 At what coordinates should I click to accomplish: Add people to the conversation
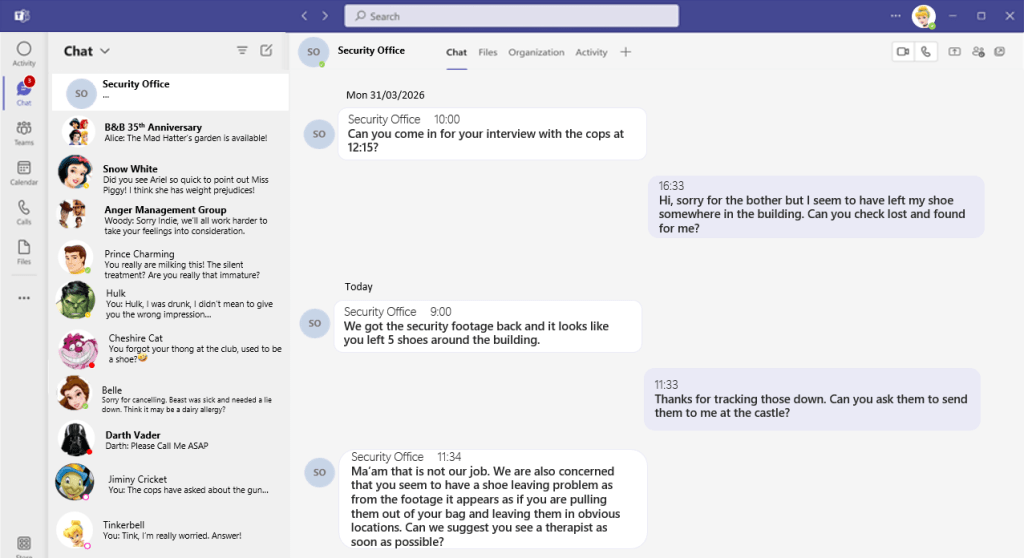(978, 52)
